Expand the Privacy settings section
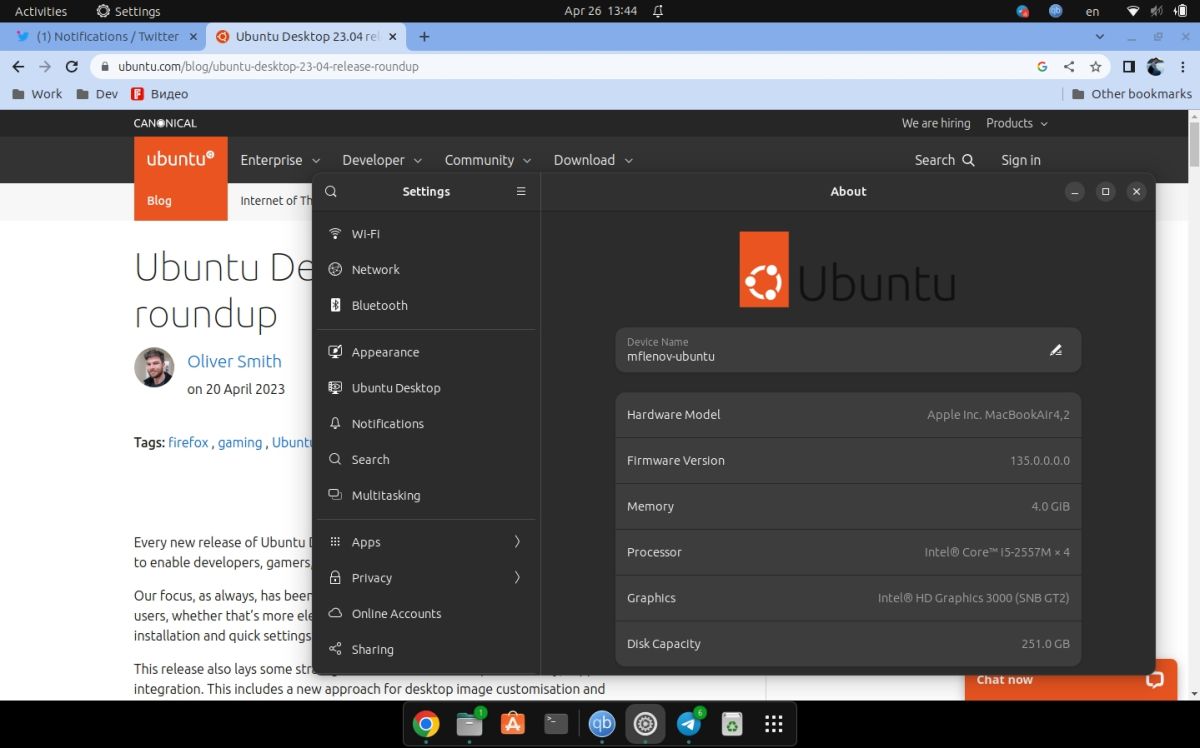 [x=426, y=578]
